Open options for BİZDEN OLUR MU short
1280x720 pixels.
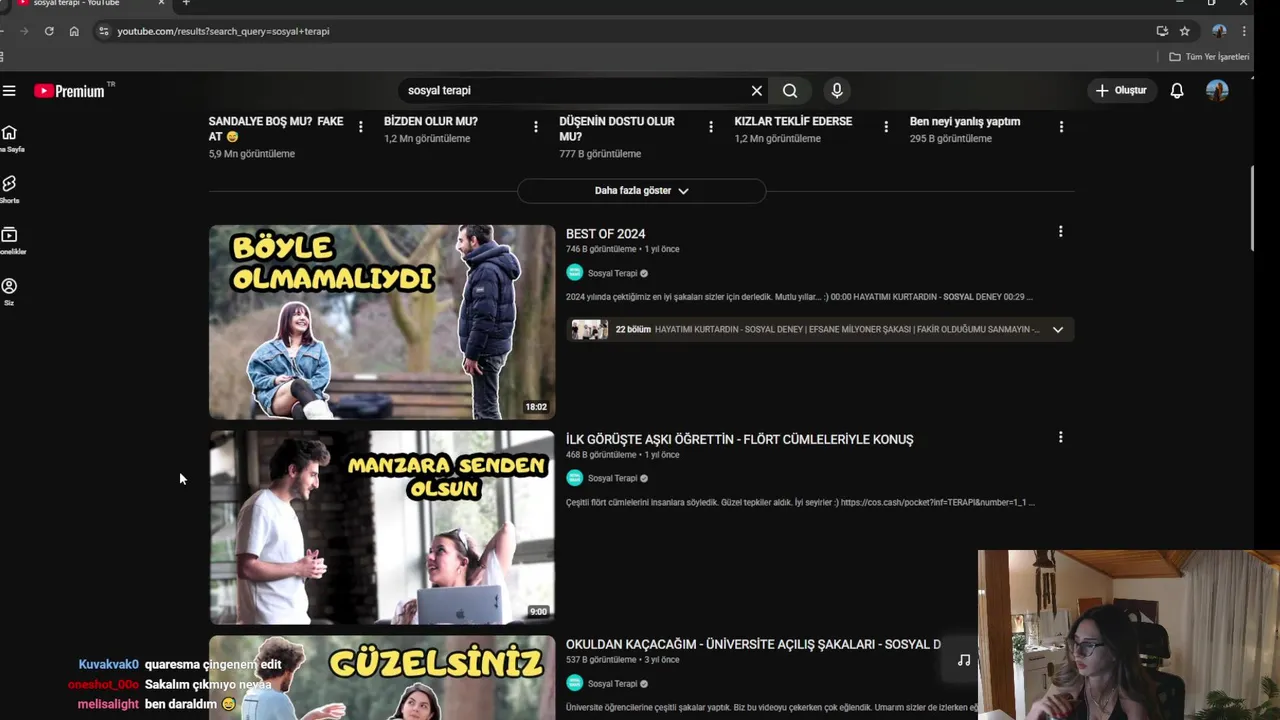pyautogui.click(x=536, y=127)
